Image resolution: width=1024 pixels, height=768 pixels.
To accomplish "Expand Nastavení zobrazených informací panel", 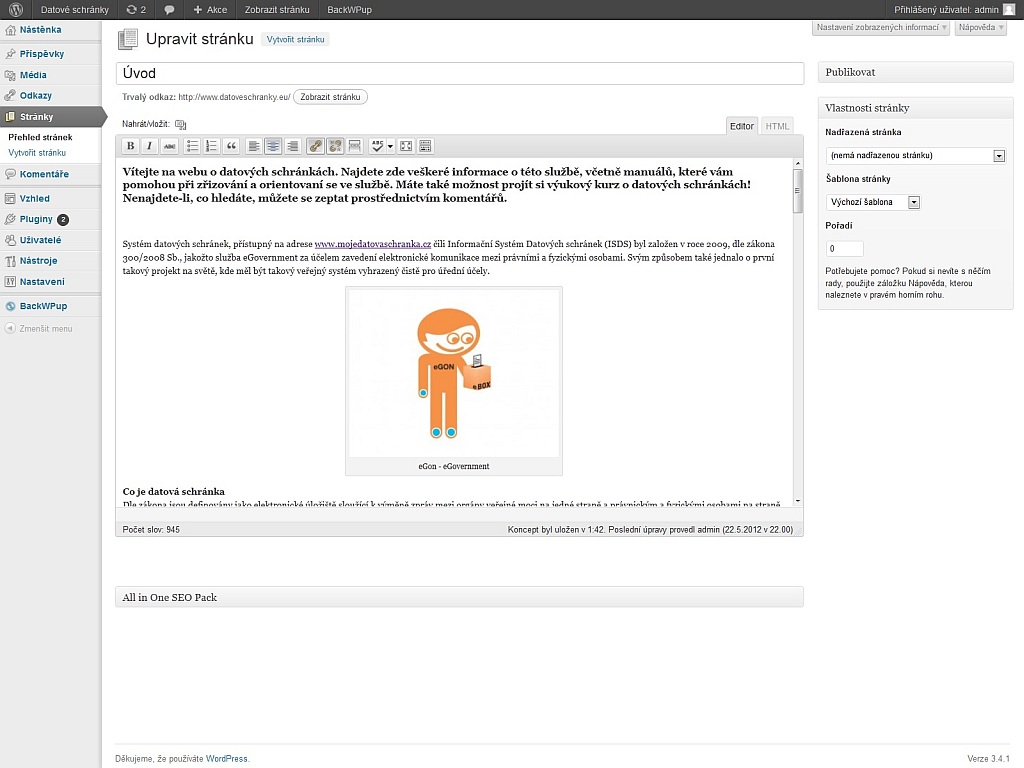I will coord(880,28).
